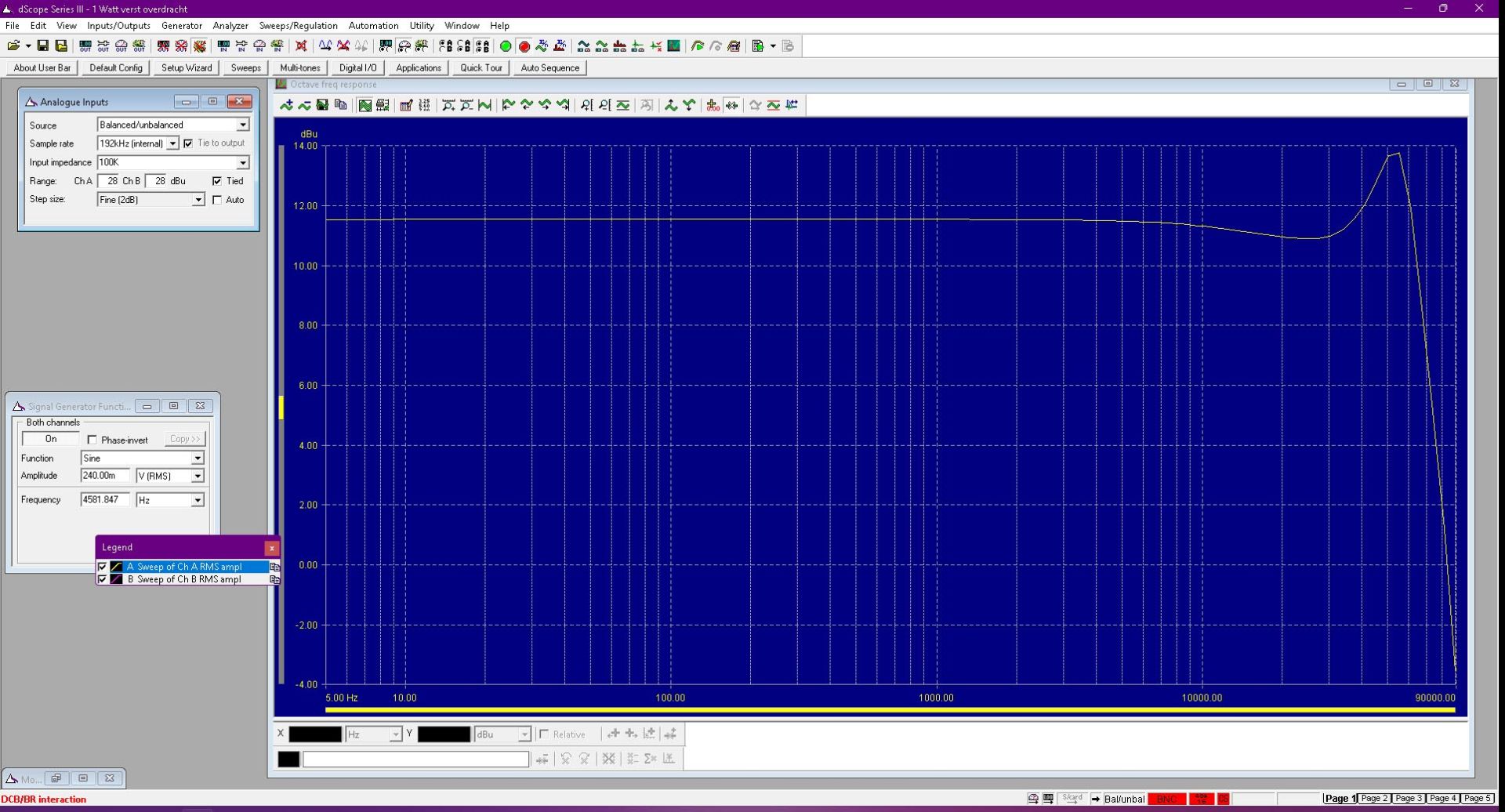The width and height of the screenshot is (1505, 812).
Task: Click the cursor-to-start (left arrow trace) icon
Action: coord(508,105)
